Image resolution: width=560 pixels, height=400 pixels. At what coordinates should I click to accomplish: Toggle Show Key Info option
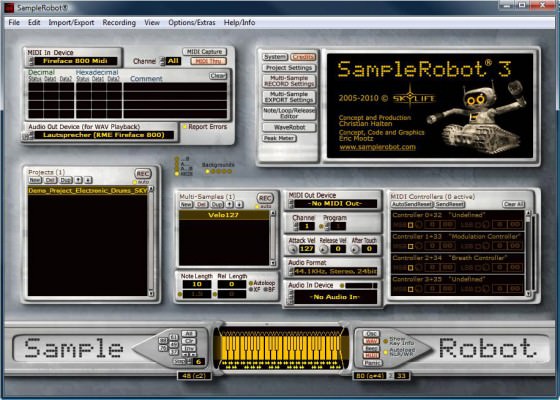pos(385,341)
